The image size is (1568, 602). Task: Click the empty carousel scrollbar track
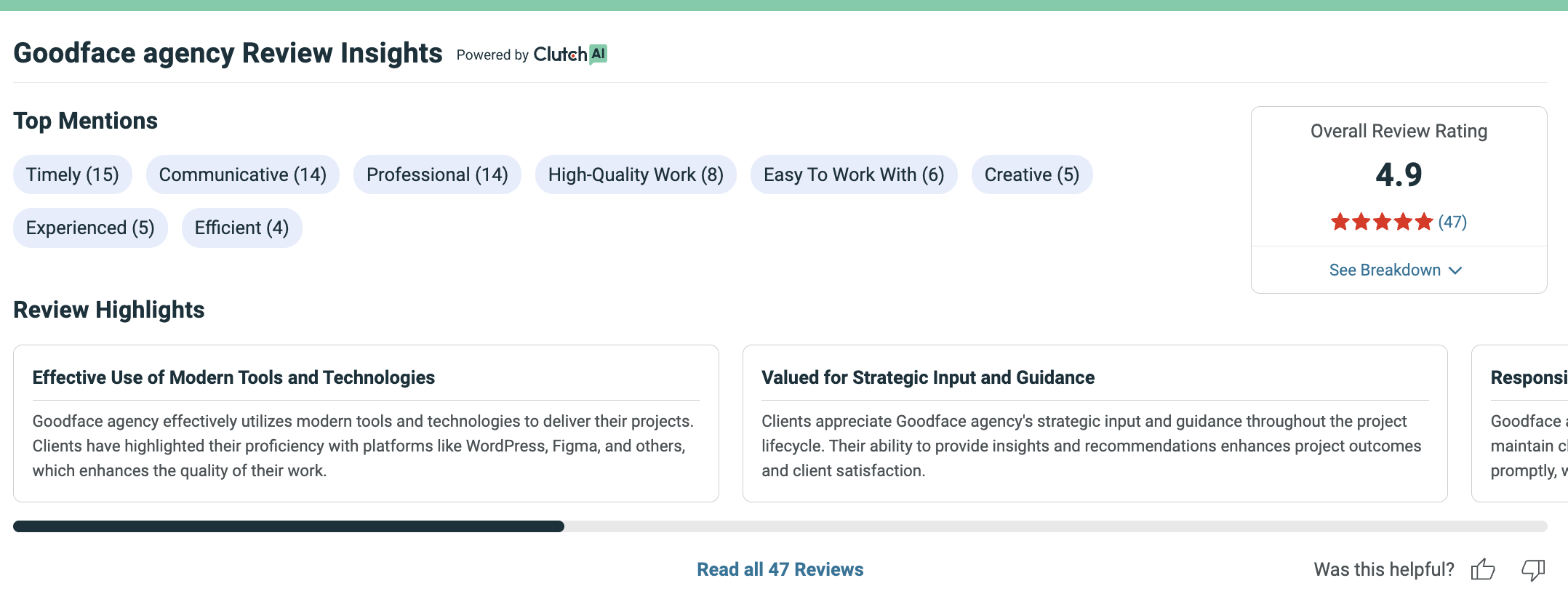(1056, 526)
